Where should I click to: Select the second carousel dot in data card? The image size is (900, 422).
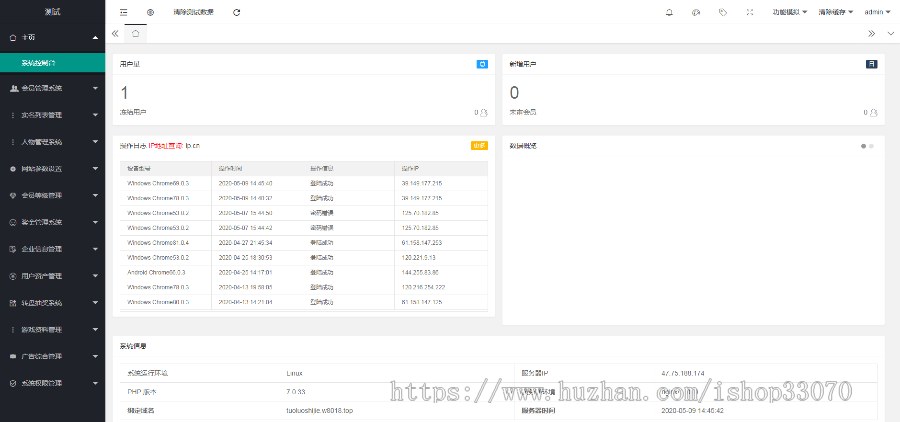pyautogui.click(x=871, y=146)
